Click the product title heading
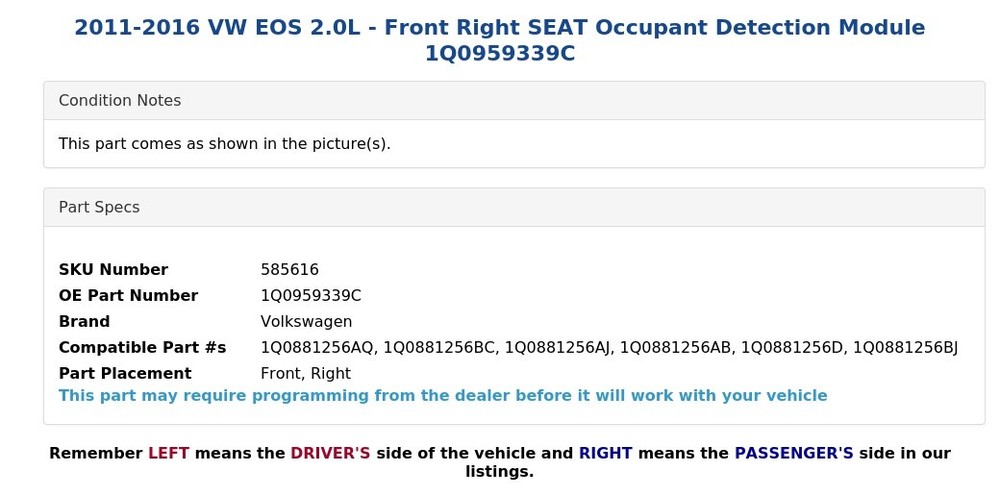1000x496 pixels. click(499, 40)
